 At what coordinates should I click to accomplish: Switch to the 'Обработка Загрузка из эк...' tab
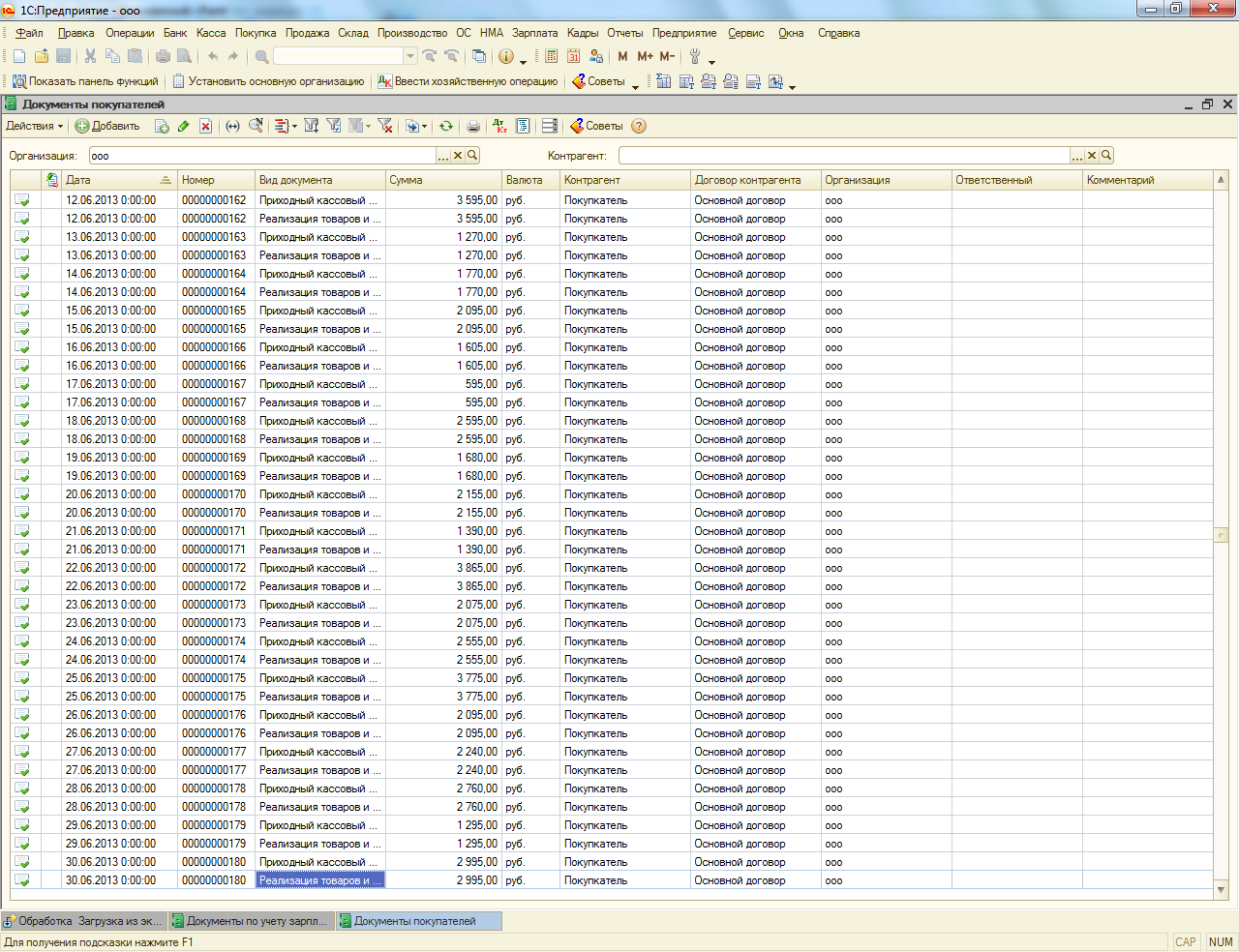[84, 921]
